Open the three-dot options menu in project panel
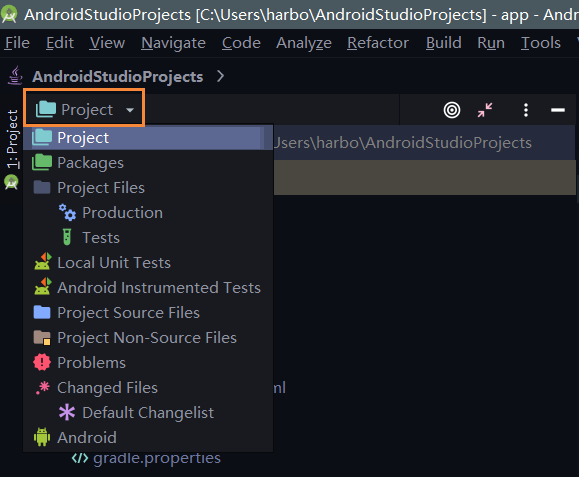The image size is (579, 477). point(526,110)
